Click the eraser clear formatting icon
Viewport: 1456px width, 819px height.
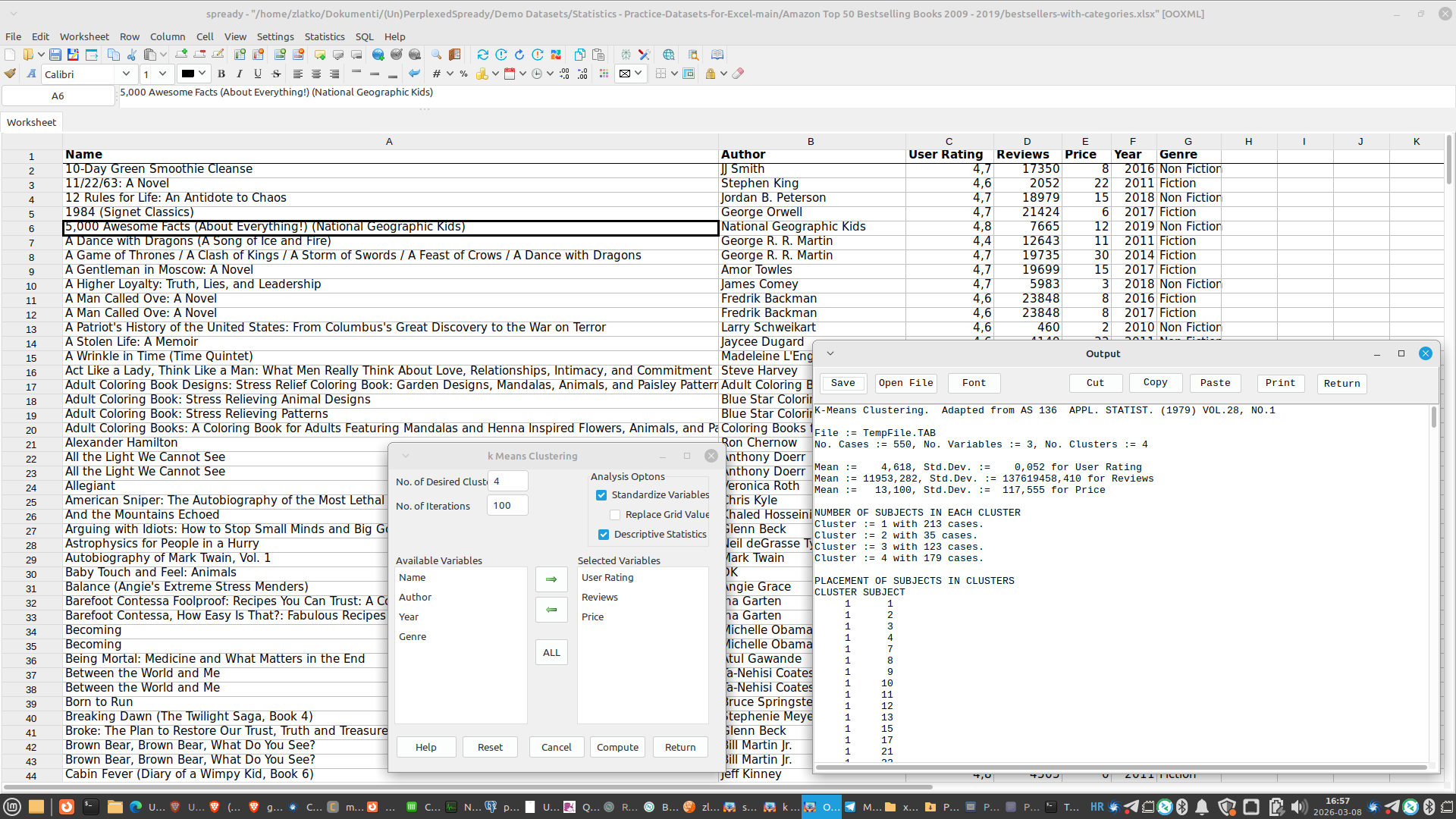pos(738,74)
